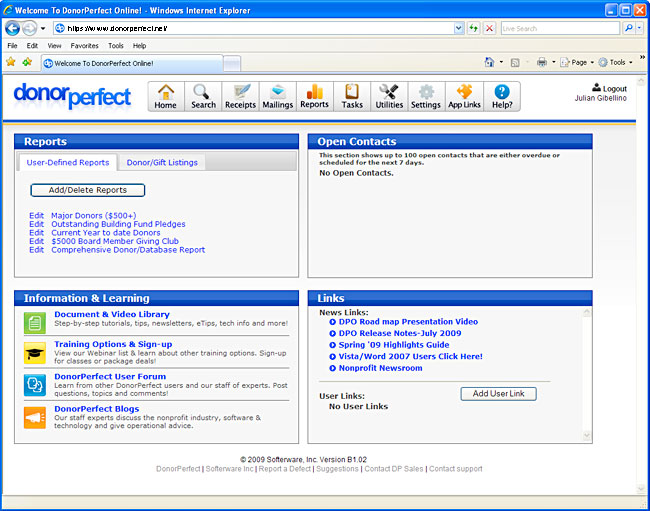Click the Print printer icon
Screen dimensions: 650x511
[x=542, y=62]
